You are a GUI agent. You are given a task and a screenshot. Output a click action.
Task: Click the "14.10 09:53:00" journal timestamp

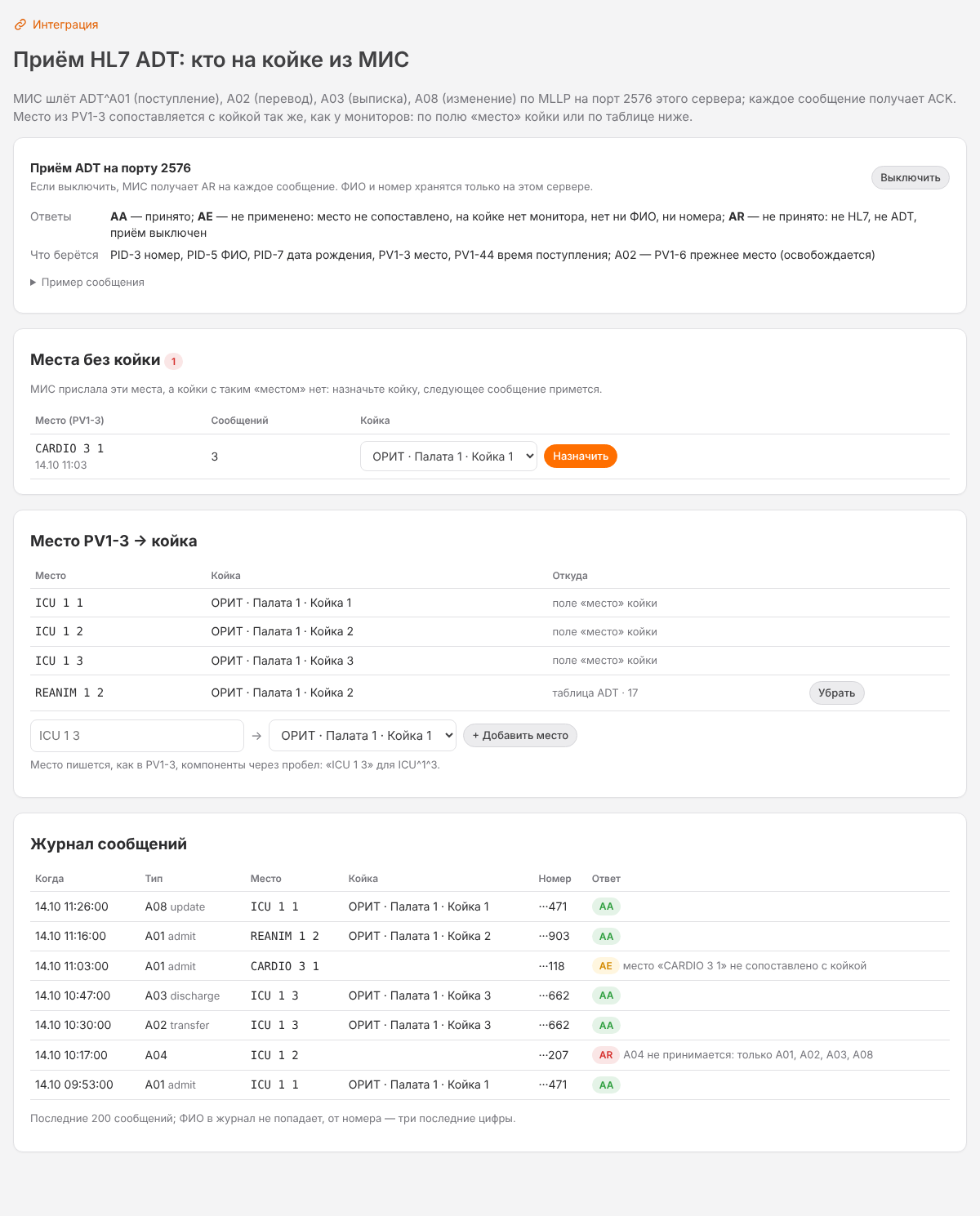pyautogui.click(x=74, y=1085)
